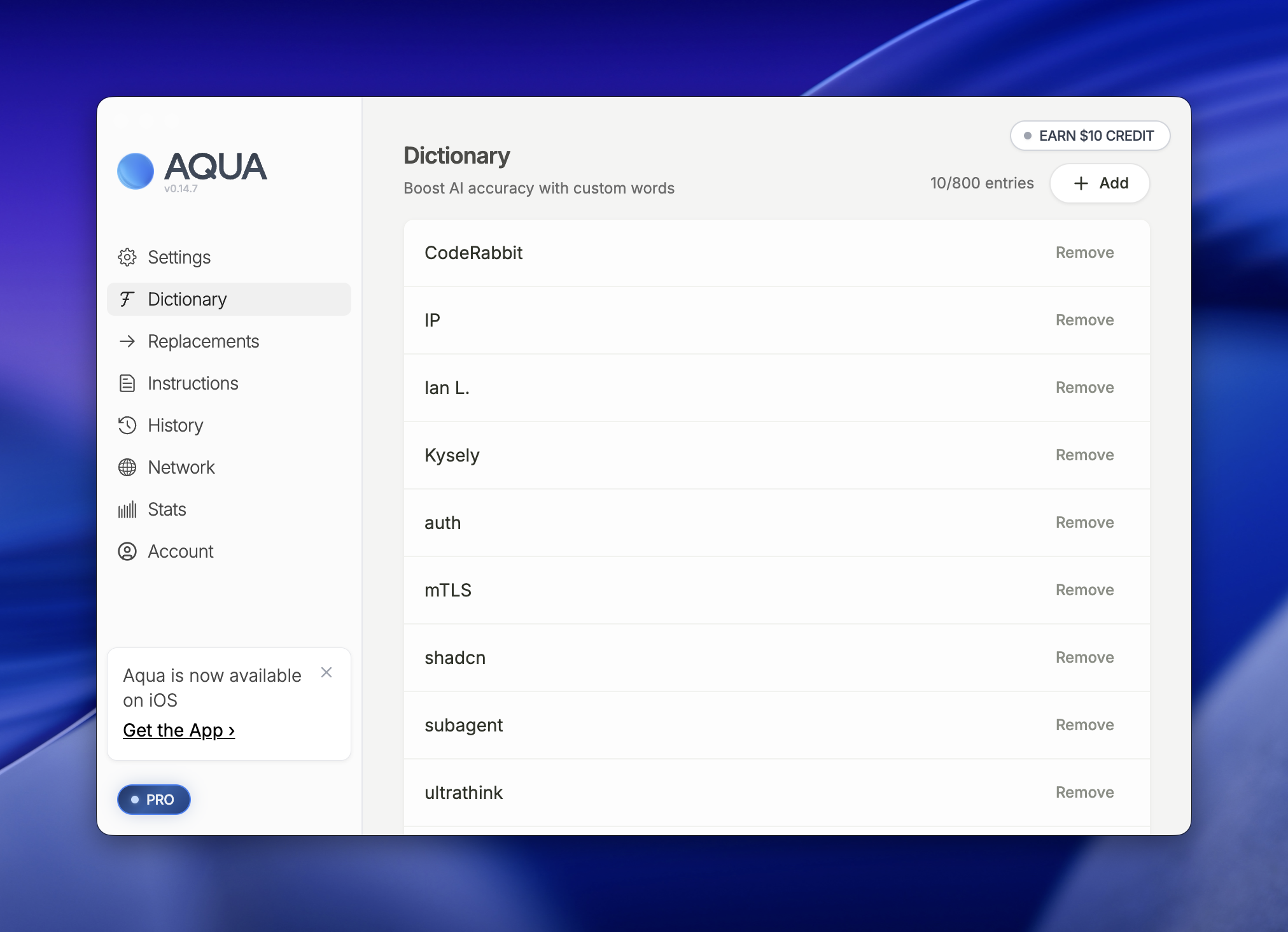The height and width of the screenshot is (932, 1288).
Task: Click the Aqua is now available text
Action: (x=212, y=688)
